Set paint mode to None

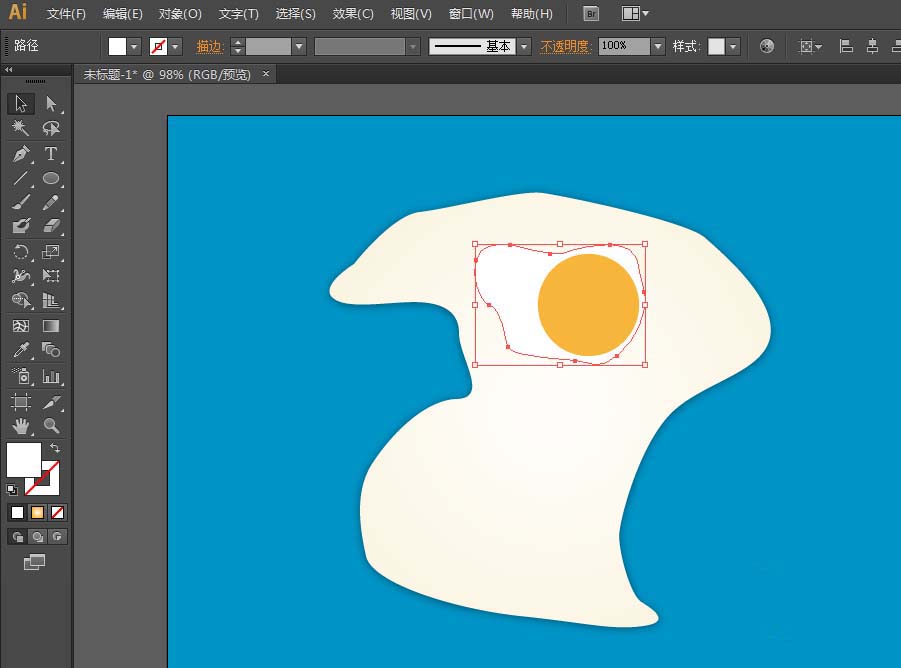pyautogui.click(x=58, y=513)
